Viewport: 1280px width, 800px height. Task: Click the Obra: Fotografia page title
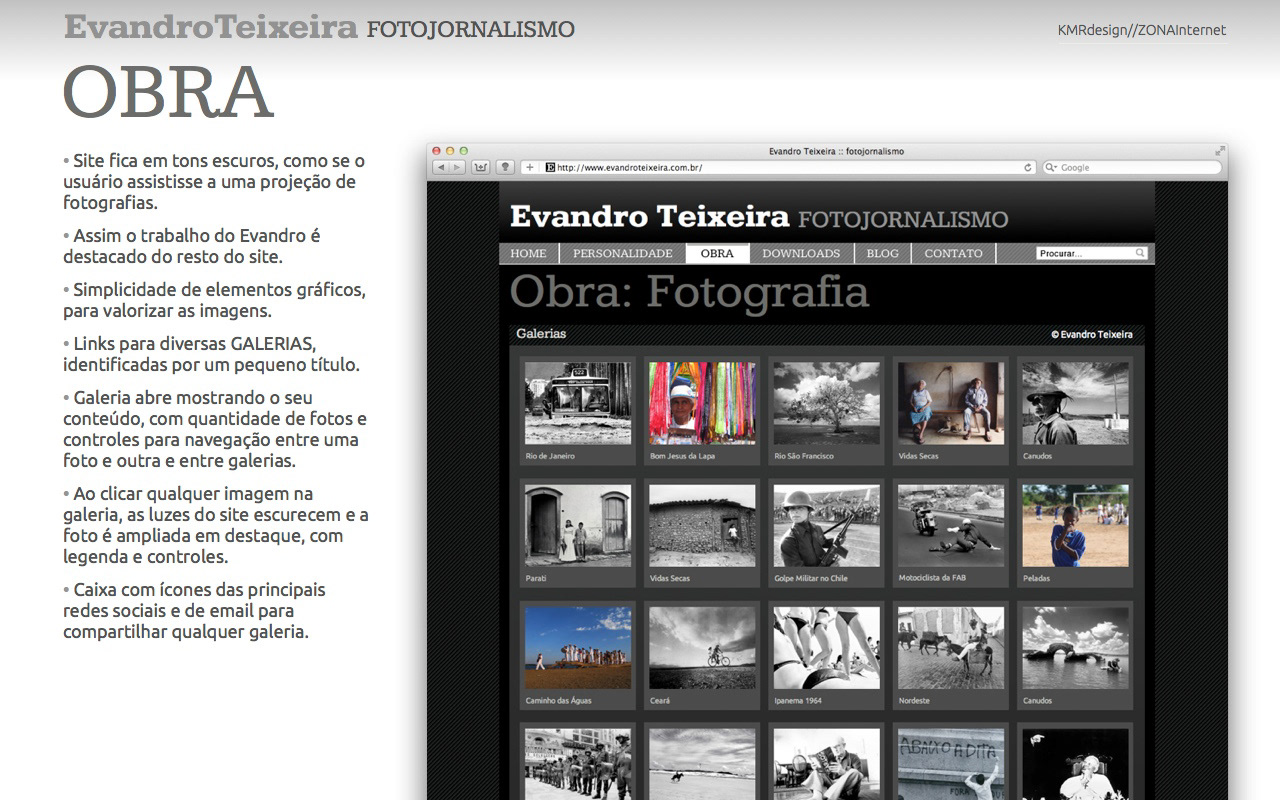[689, 292]
